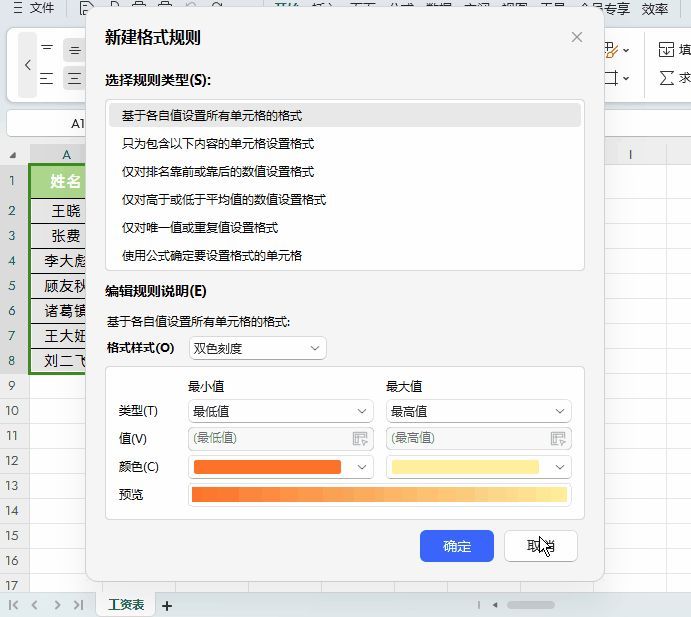Open the yellow maximum color dropdown
Screen dimensions: 691x617
click(479, 467)
